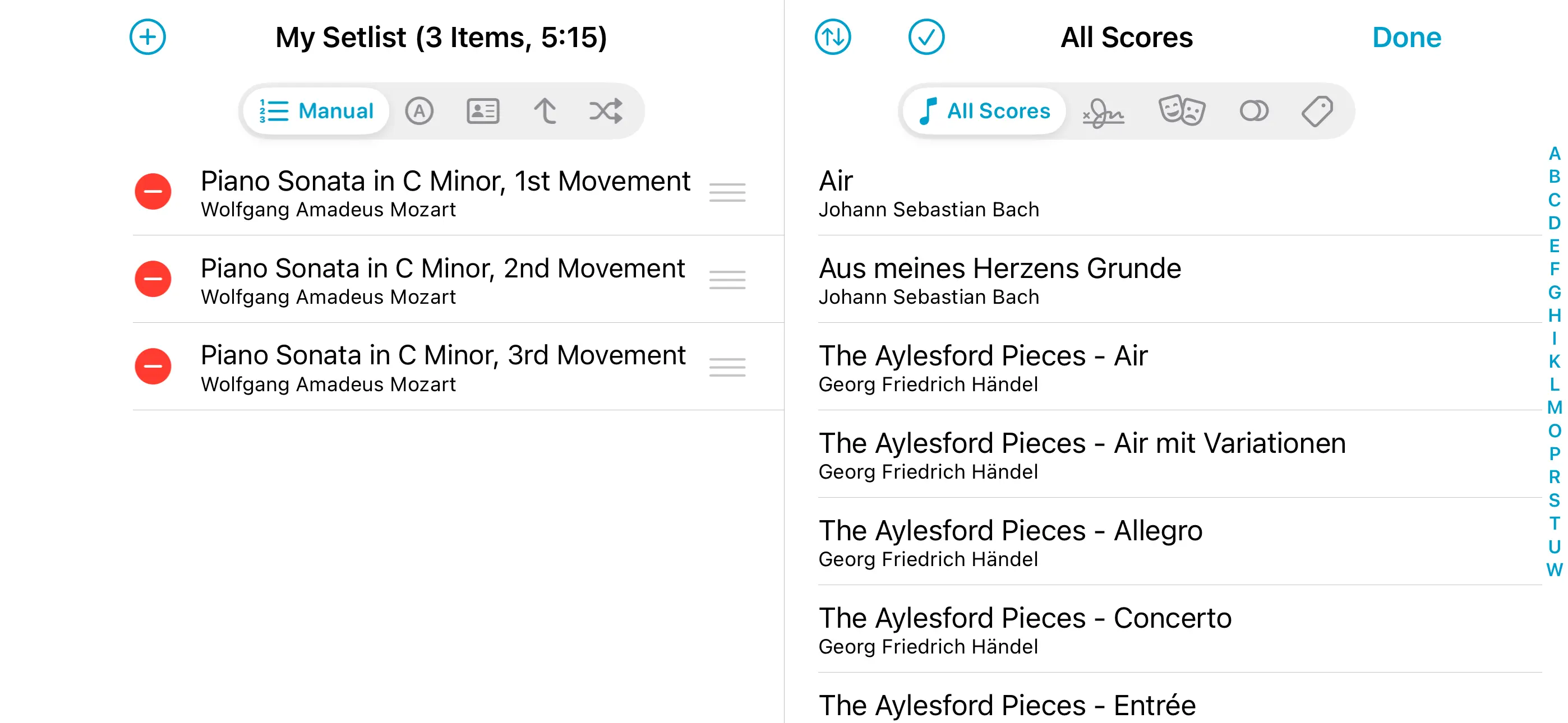
Task: Jump to letter M in the index
Action: (x=1554, y=408)
